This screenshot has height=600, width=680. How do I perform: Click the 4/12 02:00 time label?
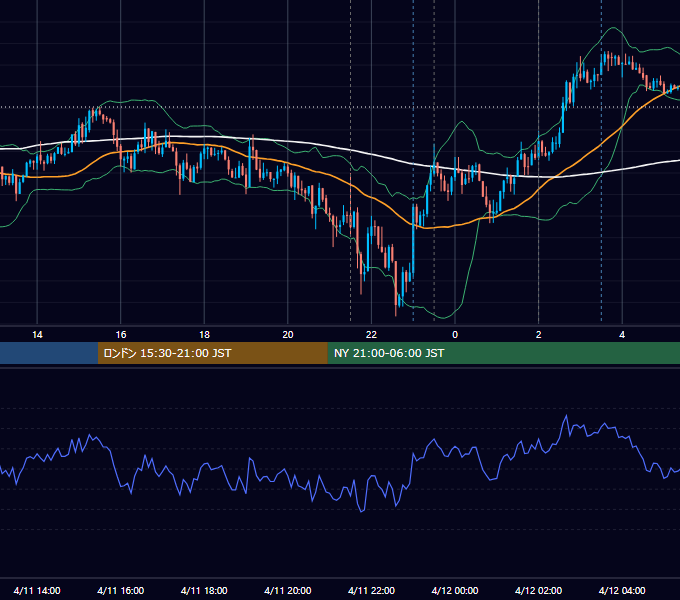(x=538, y=590)
